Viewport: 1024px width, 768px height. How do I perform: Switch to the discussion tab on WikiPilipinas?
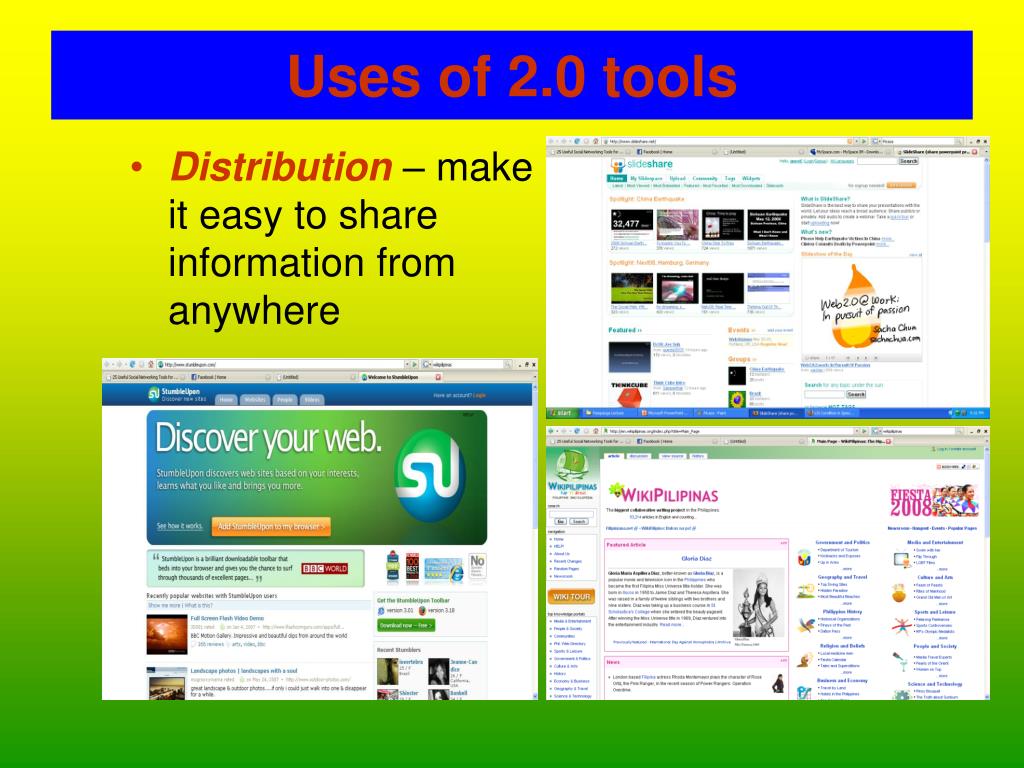tap(639, 456)
